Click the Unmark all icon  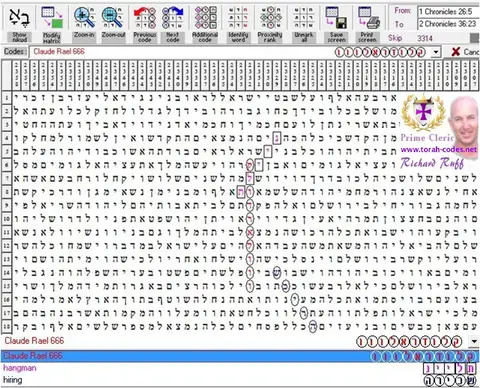point(304,18)
